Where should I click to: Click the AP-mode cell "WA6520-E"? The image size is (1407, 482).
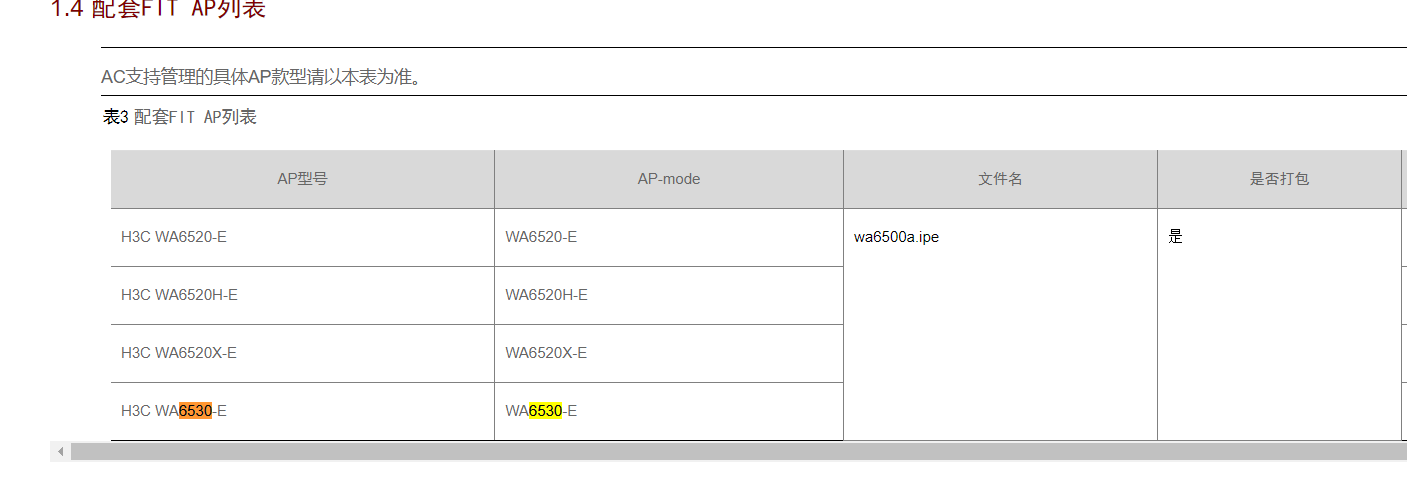pyautogui.click(x=541, y=237)
